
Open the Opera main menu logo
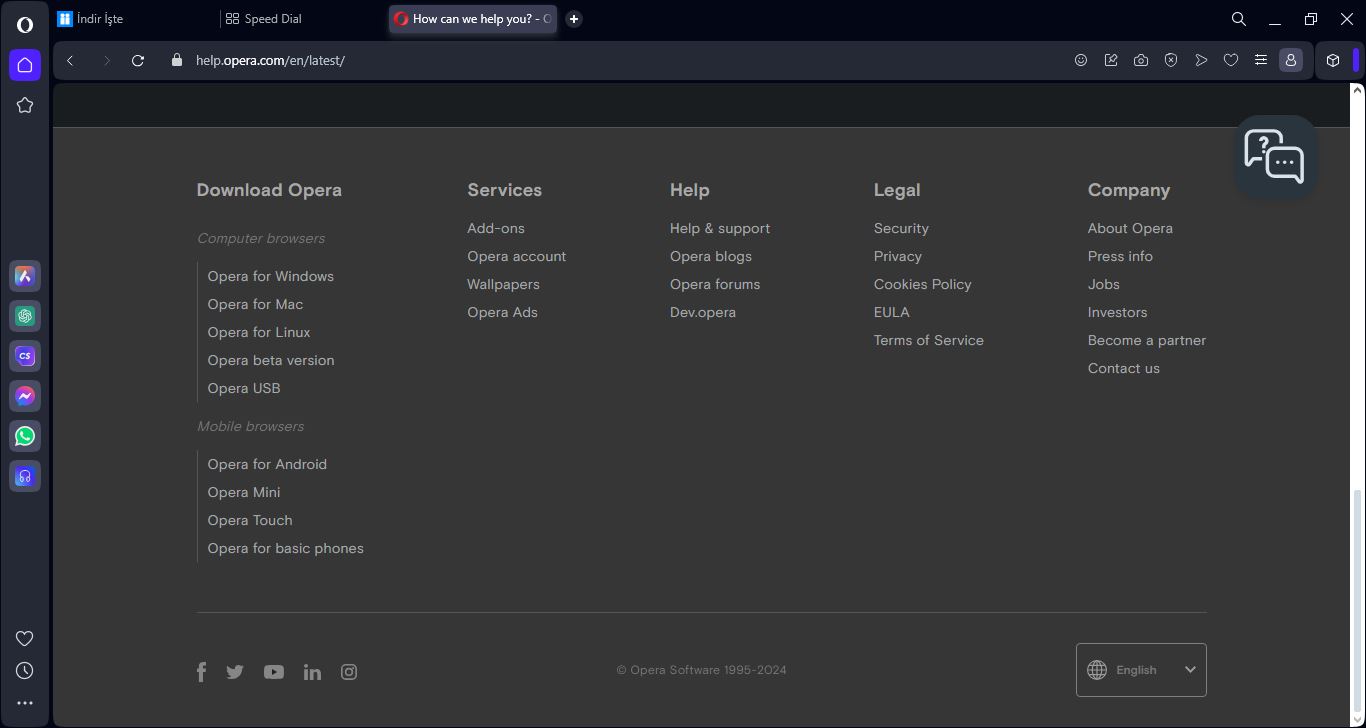tap(25, 25)
